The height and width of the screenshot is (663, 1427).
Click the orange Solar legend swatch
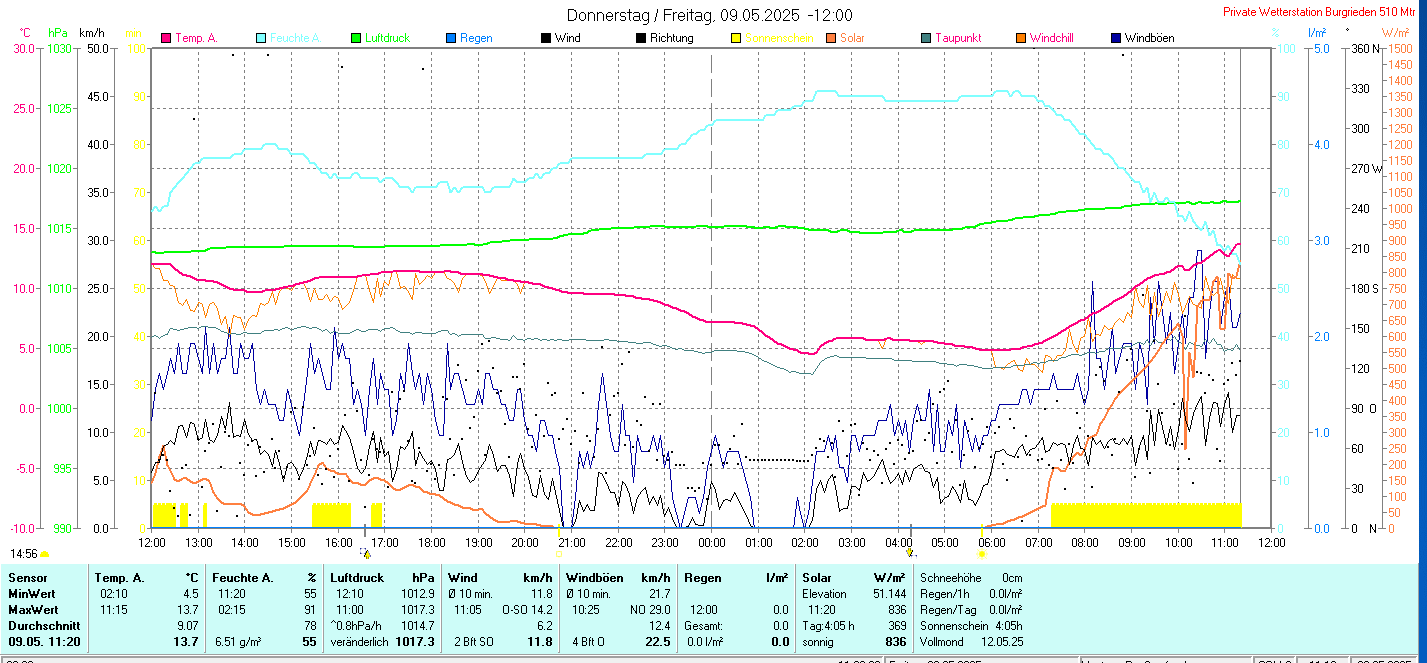point(831,38)
